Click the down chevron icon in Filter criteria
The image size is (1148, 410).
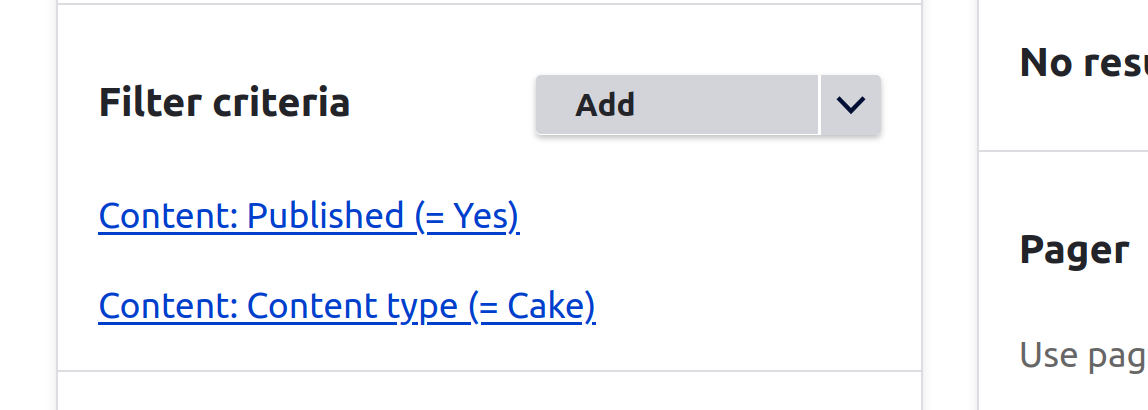coord(851,104)
